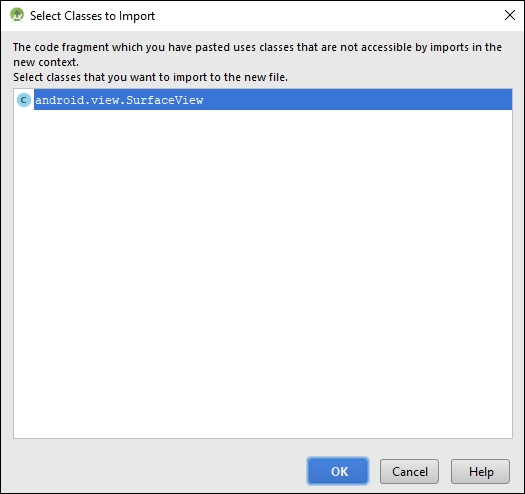The width and height of the screenshot is (525, 494).
Task: Open Help for this import dialog
Action: click(x=480, y=472)
